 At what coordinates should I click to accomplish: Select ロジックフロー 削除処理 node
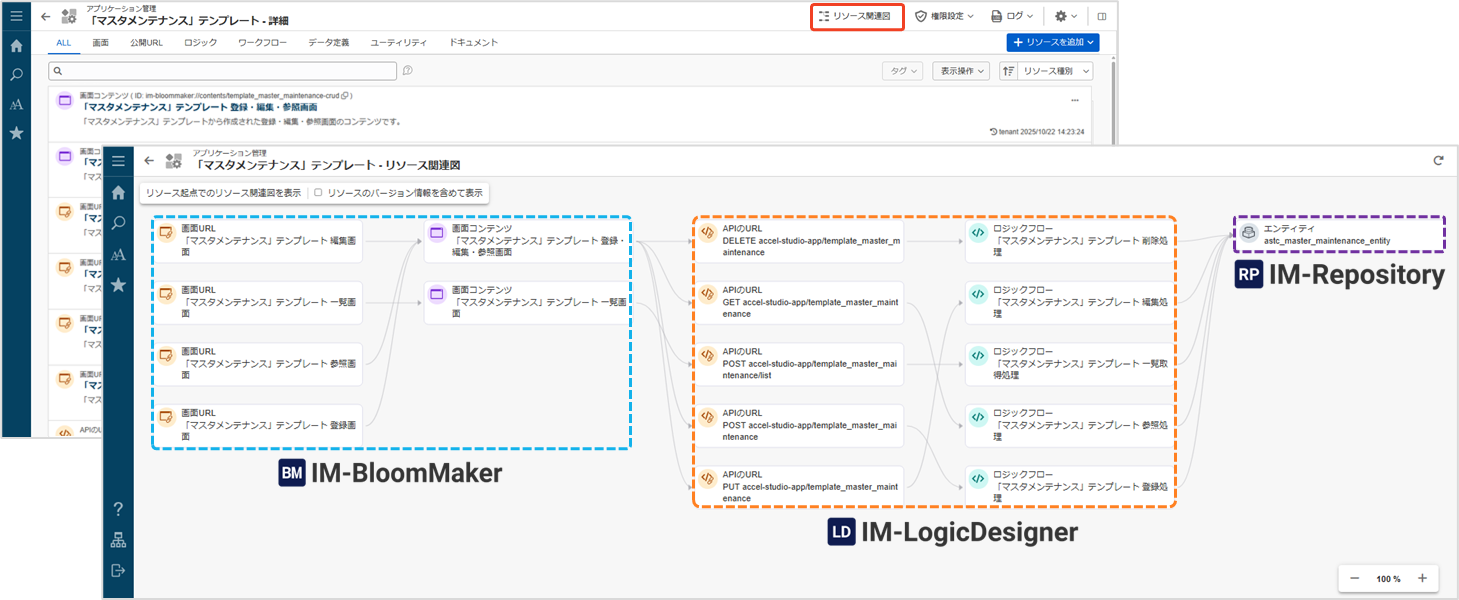(1070, 240)
